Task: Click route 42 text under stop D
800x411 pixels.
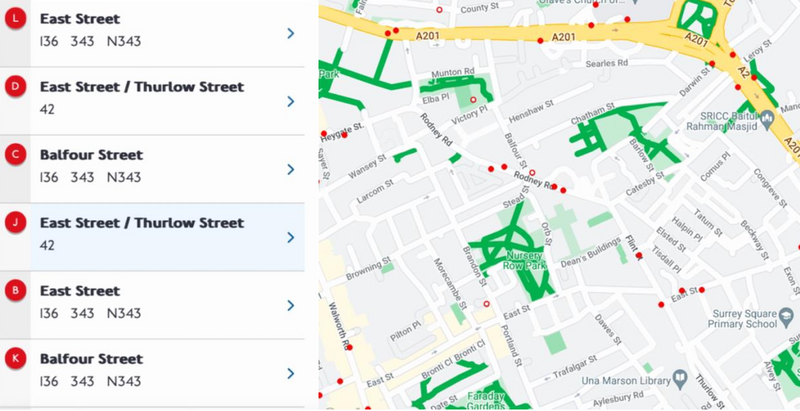Action: coord(47,109)
